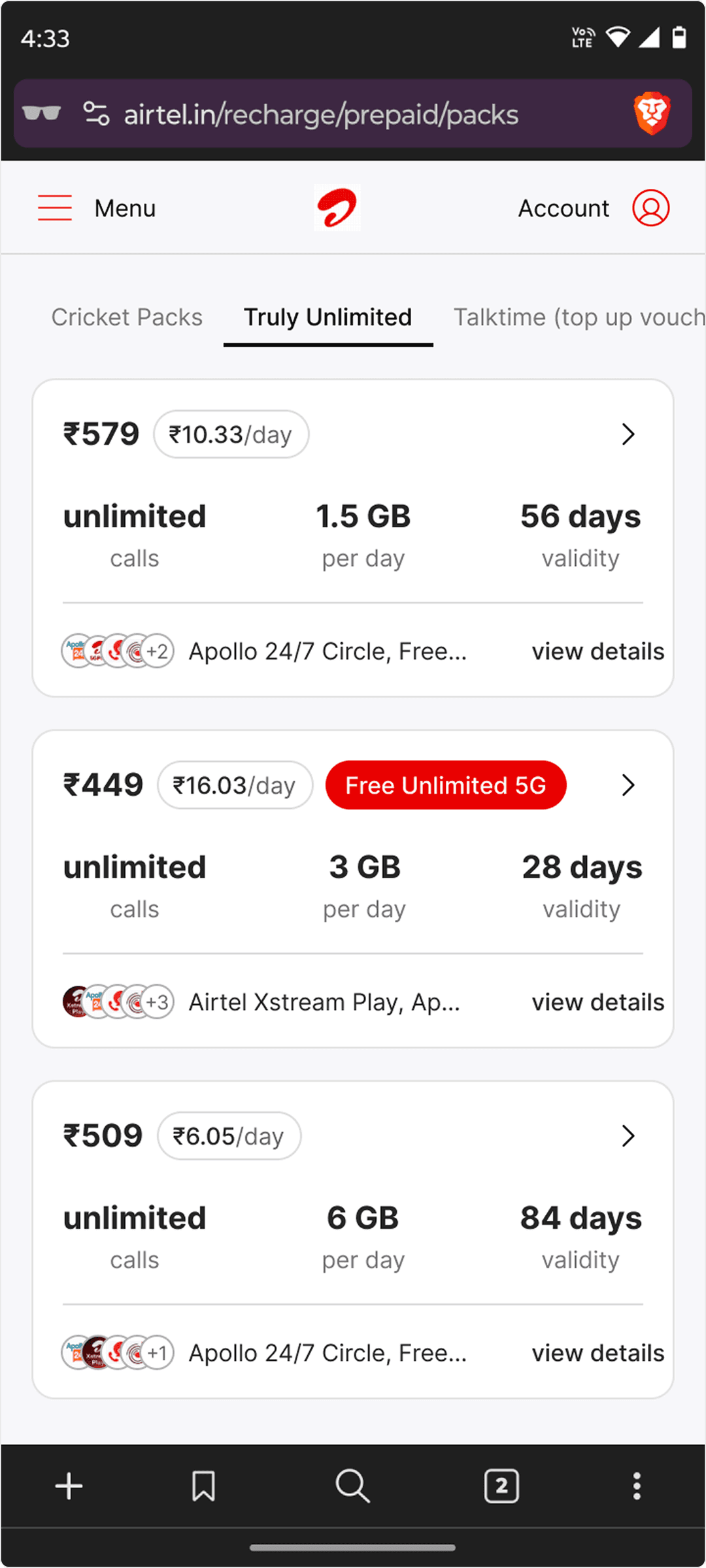
Task: Expand the ₹579 pack chevron
Action: [628, 434]
